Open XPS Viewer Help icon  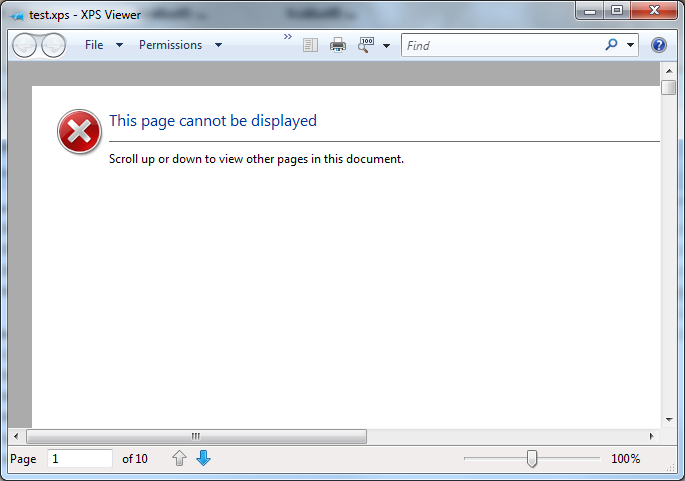659,45
